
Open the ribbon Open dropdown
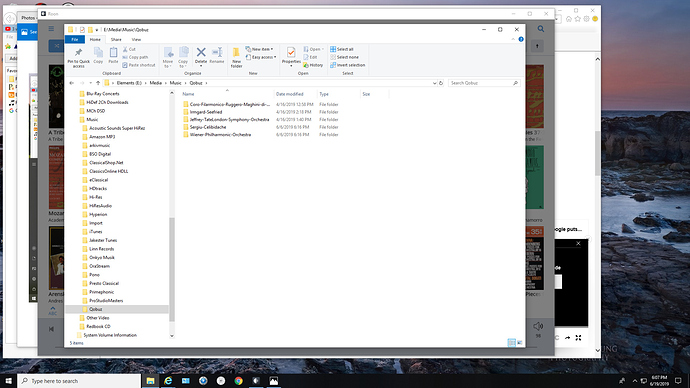(314, 49)
